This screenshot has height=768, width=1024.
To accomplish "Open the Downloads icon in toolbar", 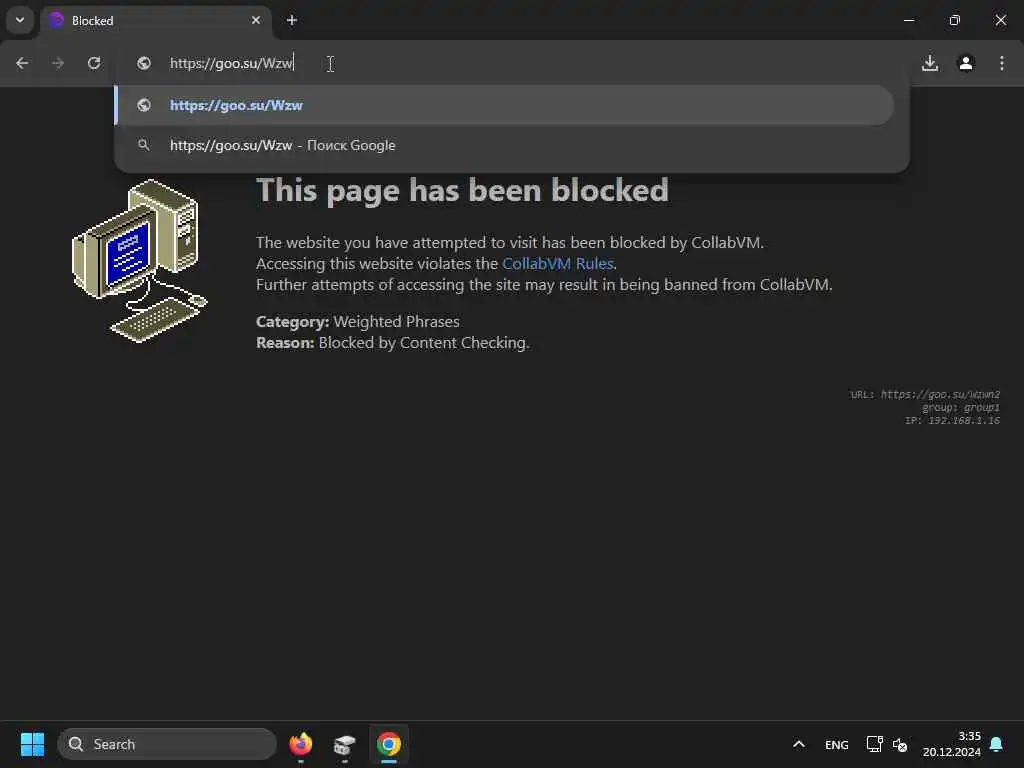I will (x=930, y=63).
